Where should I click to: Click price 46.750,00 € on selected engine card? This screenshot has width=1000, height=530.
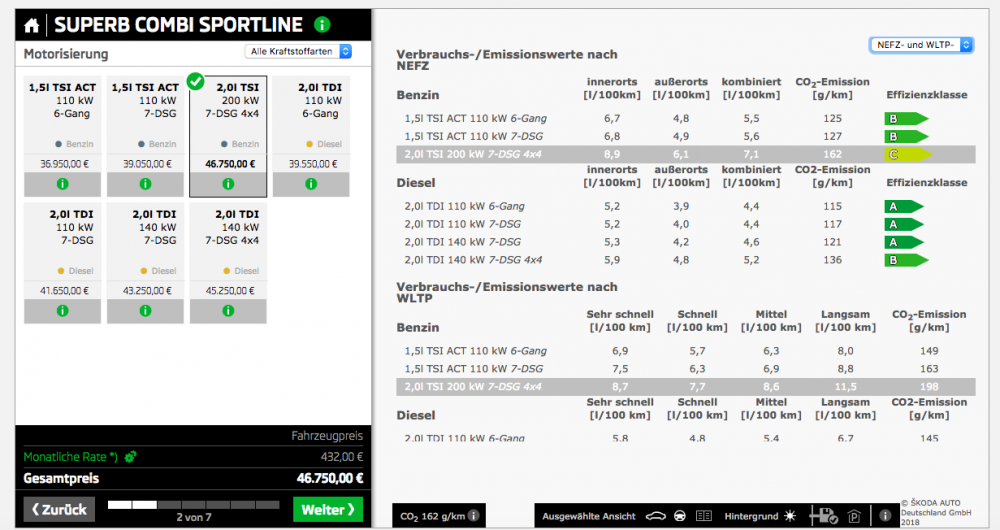coord(230,164)
